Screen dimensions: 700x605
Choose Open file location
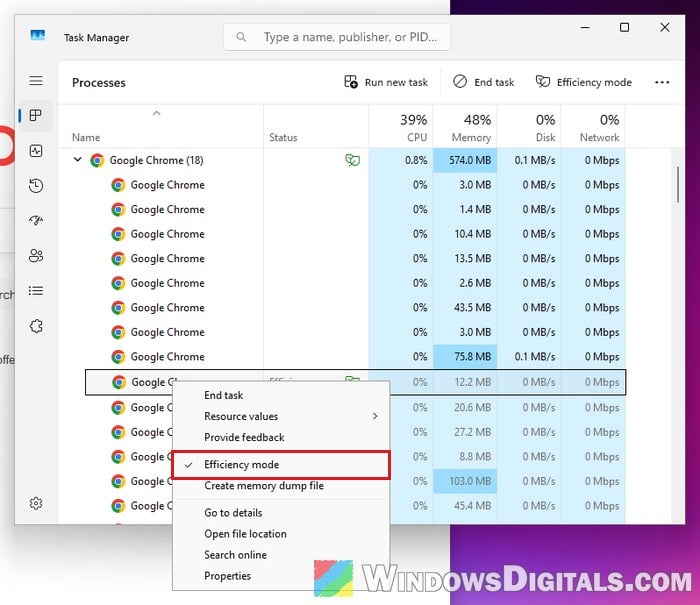[281, 534]
